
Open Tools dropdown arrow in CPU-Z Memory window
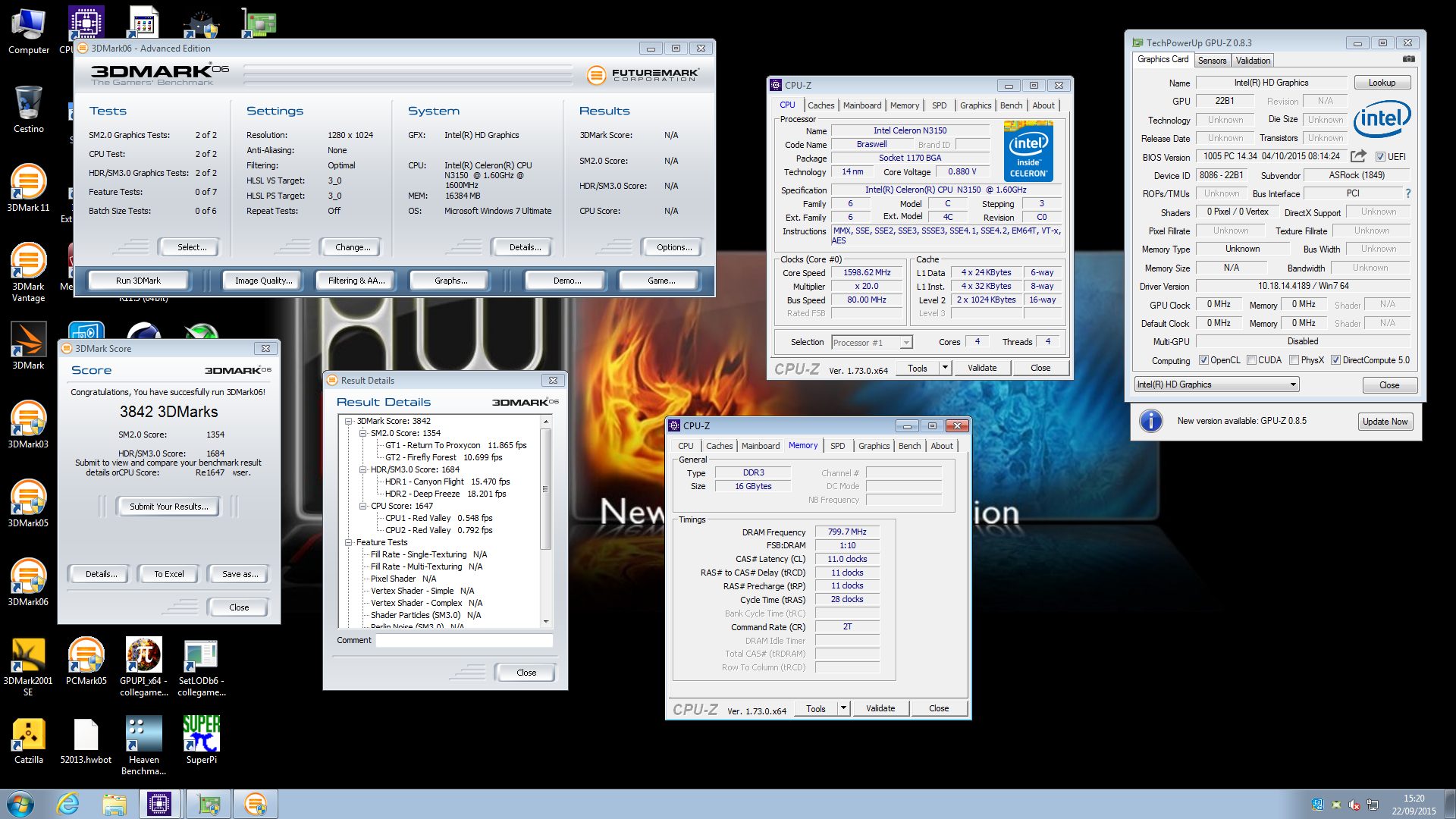click(843, 708)
